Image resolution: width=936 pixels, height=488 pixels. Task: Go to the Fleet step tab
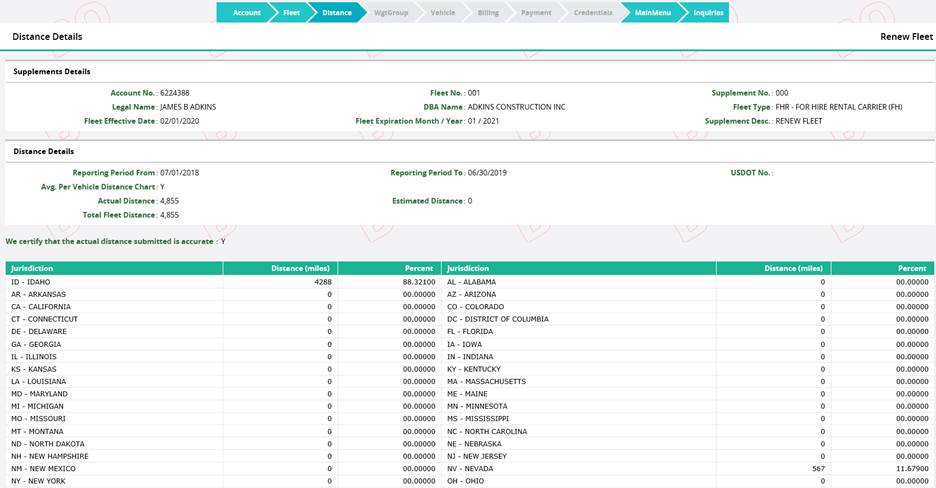click(x=291, y=13)
